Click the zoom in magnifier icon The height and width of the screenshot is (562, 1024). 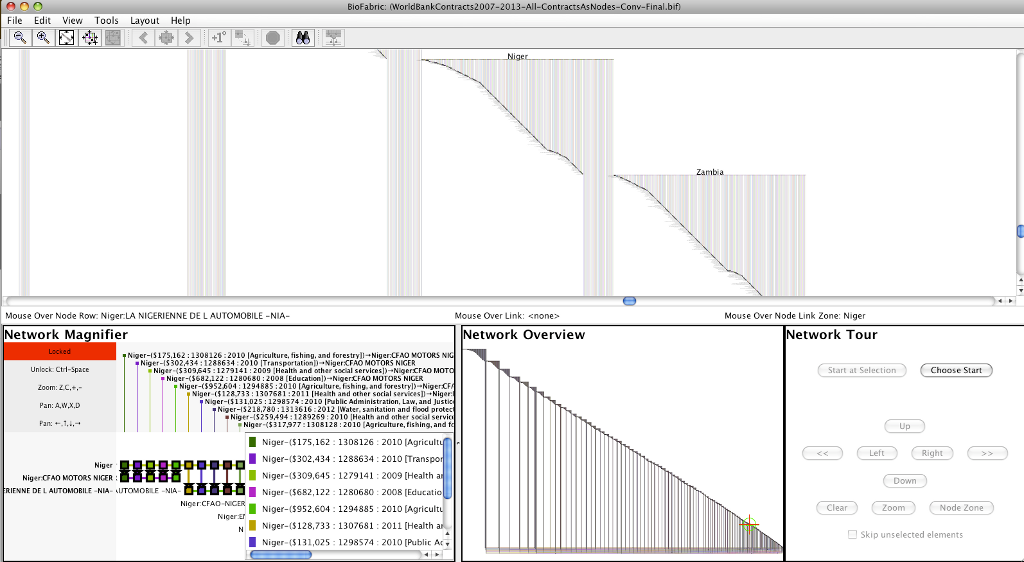(42, 38)
